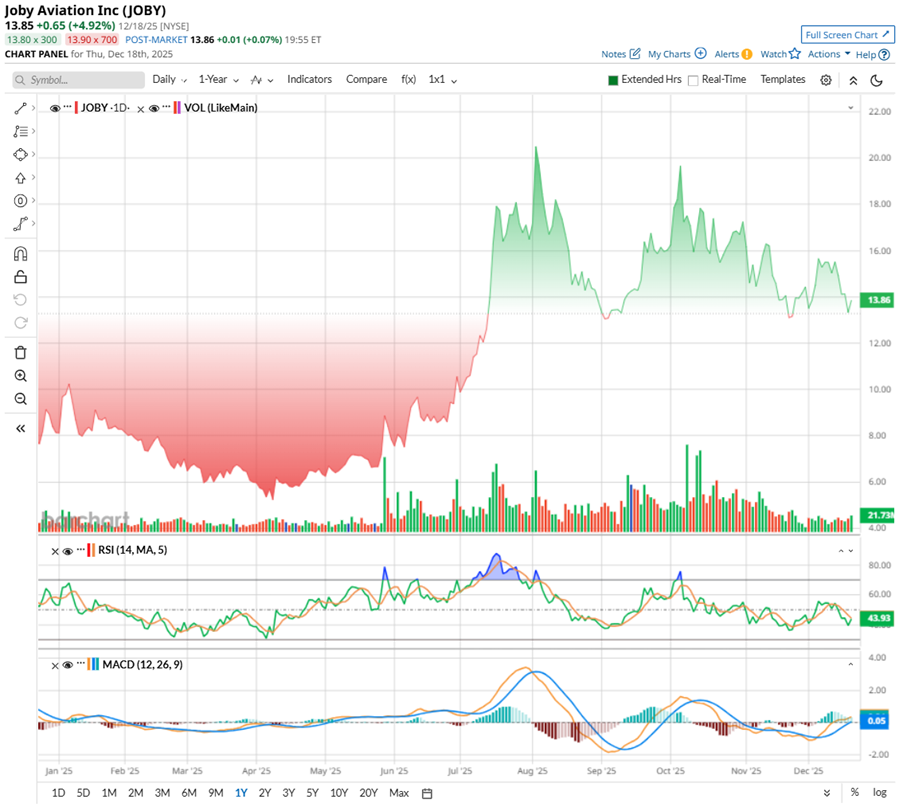This screenshot has height=807, width=903.
Task: Expand the bottom panel double down arrows
Action: (x=827, y=793)
